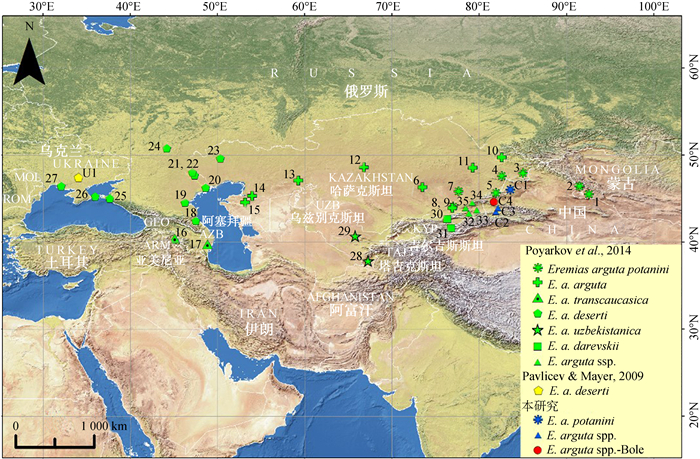Click the red circle marker C4
The width and height of the screenshot is (700, 459).
tap(494, 202)
